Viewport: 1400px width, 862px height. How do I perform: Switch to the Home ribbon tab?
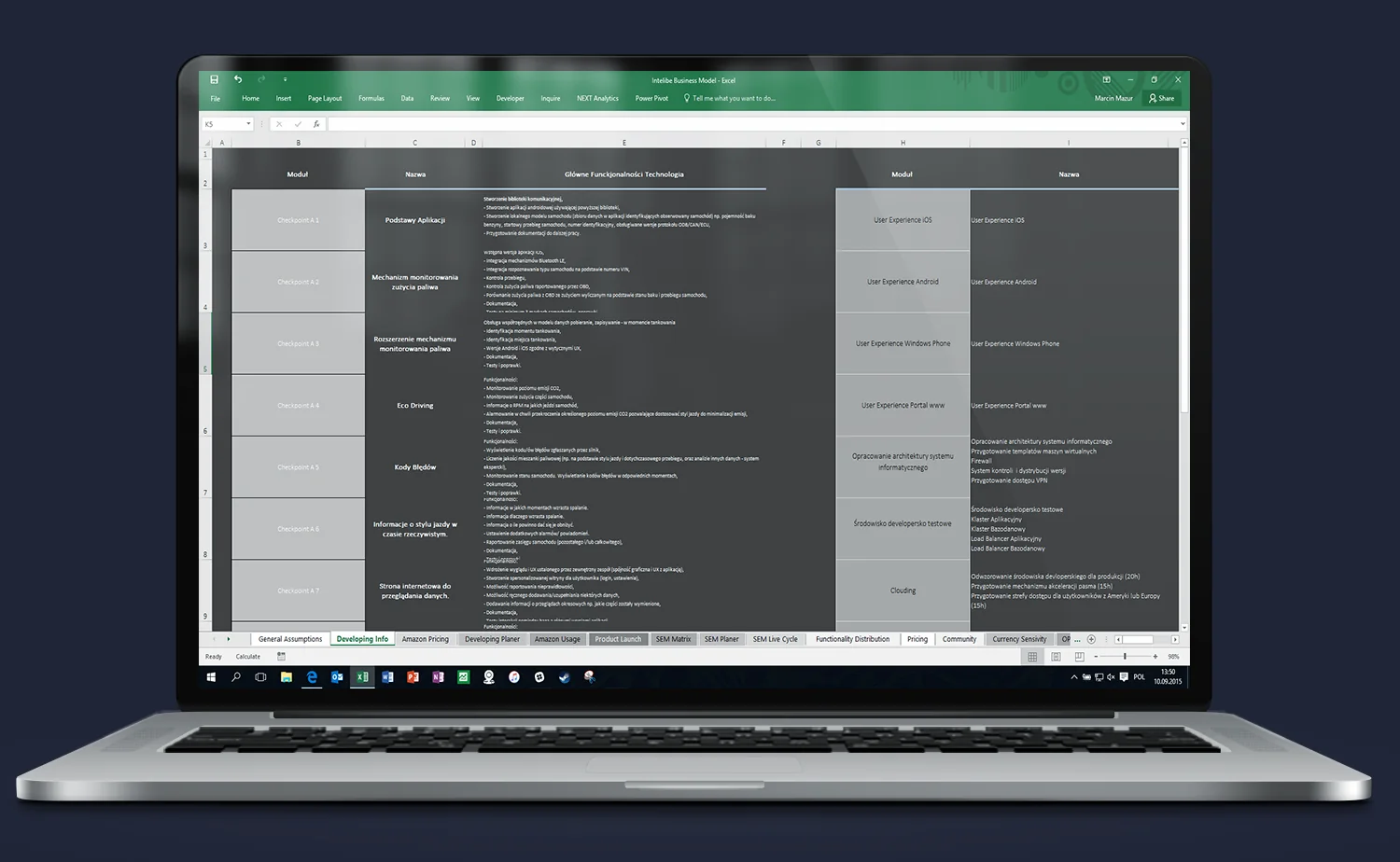(x=250, y=98)
